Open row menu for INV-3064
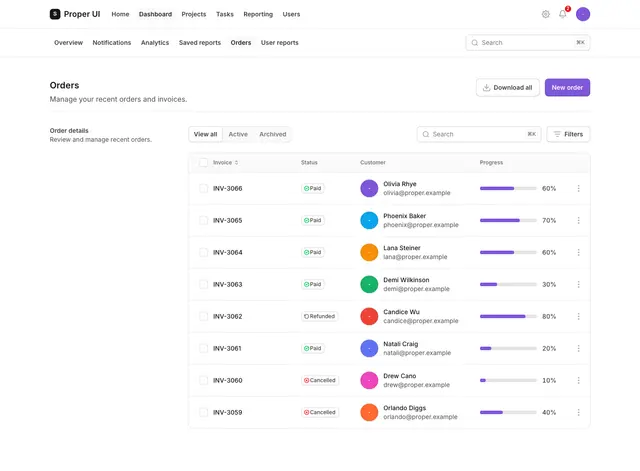 (x=578, y=253)
